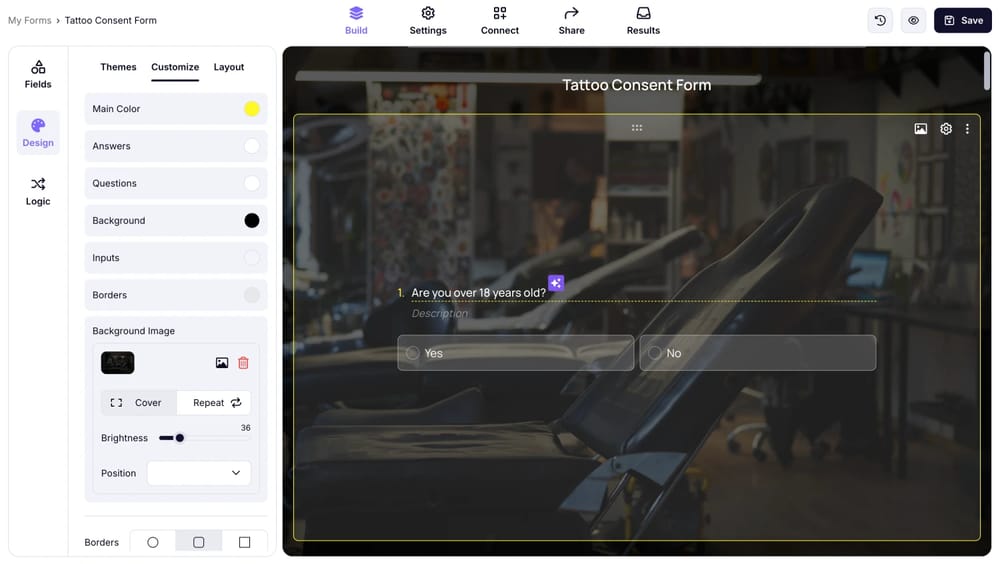Click the Save button
1000x564 pixels.
[x=962, y=20]
